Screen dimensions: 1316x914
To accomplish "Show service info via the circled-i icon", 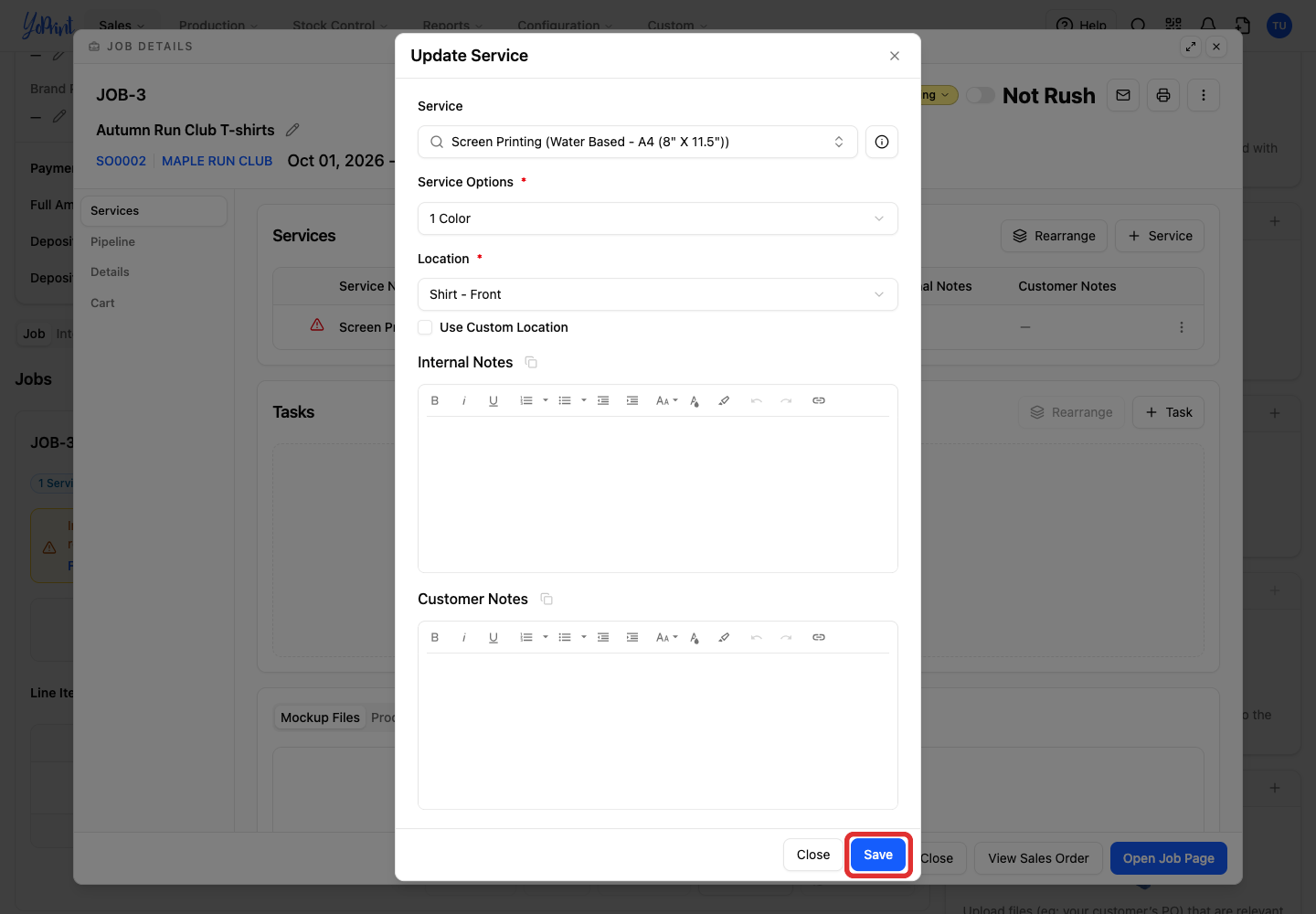I will [x=882, y=142].
